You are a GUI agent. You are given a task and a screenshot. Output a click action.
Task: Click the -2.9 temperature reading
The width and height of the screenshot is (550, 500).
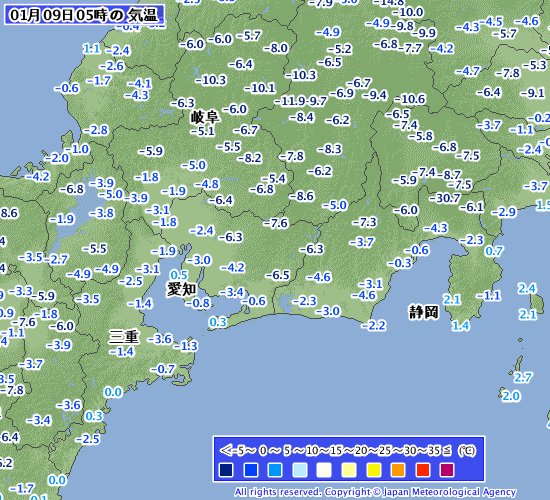tap(504, 212)
